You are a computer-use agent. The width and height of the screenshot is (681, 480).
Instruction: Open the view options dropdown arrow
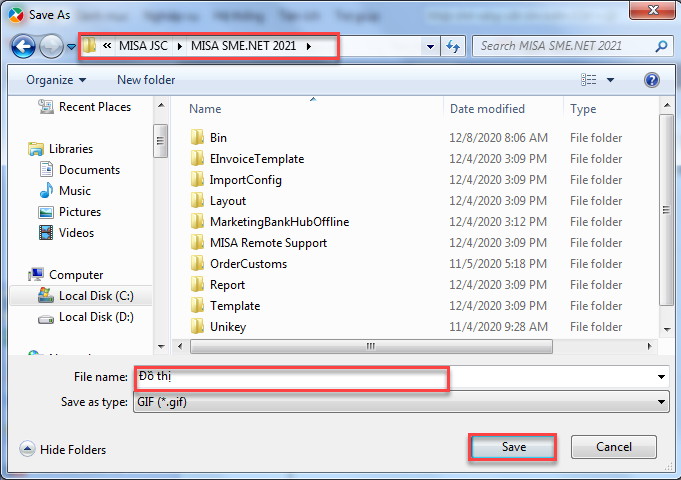[610, 80]
